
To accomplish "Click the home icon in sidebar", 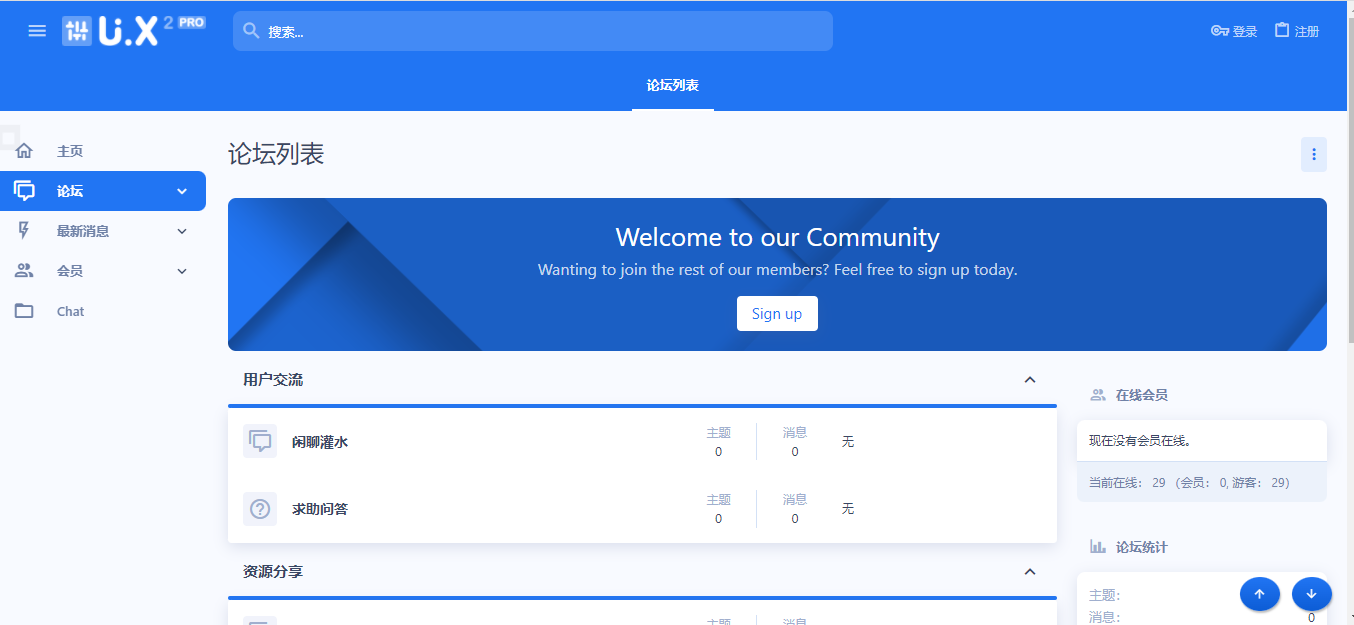I will click(24, 151).
